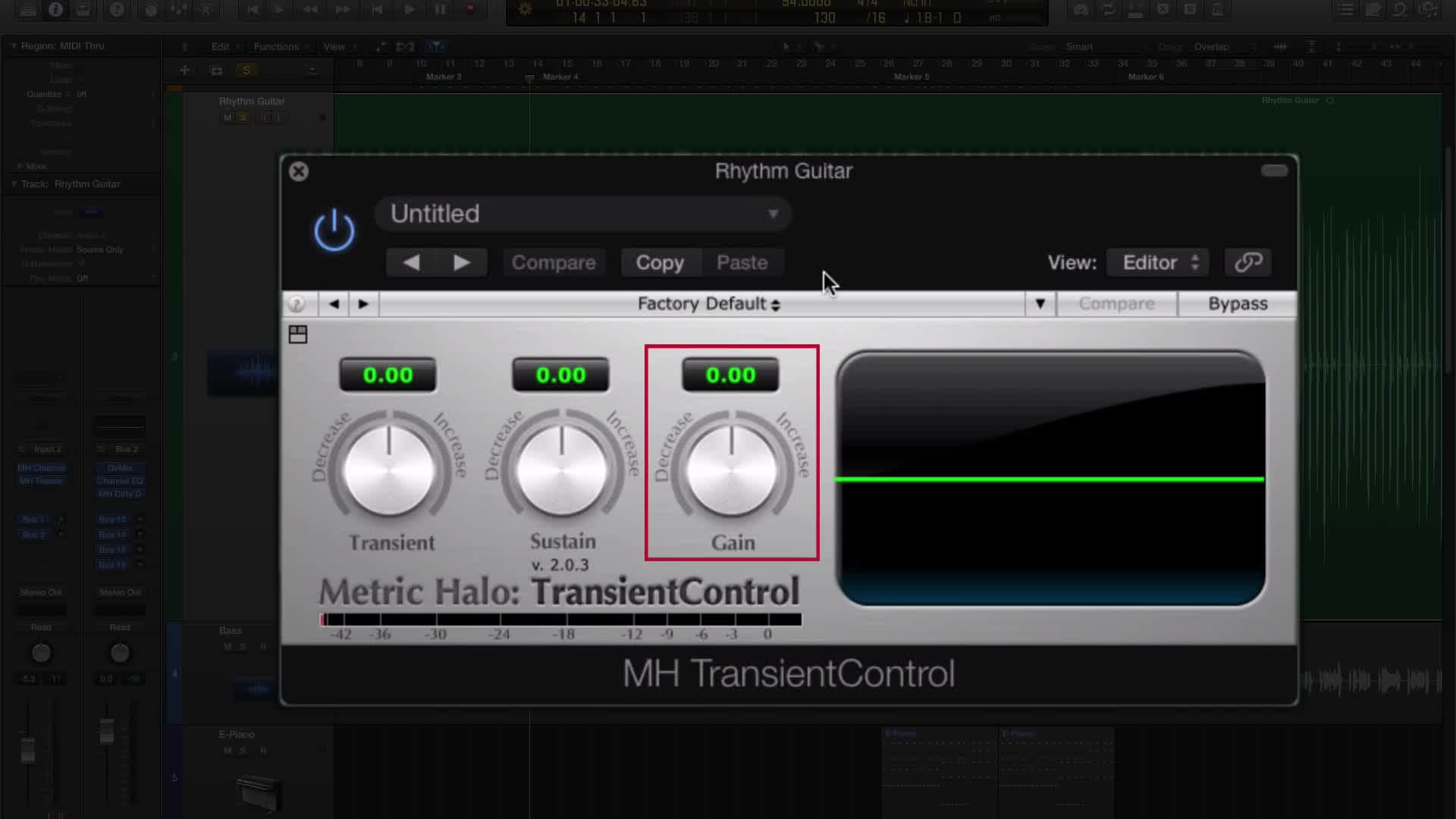
Task: Click the Compare button in plugin header
Action: coord(554,262)
